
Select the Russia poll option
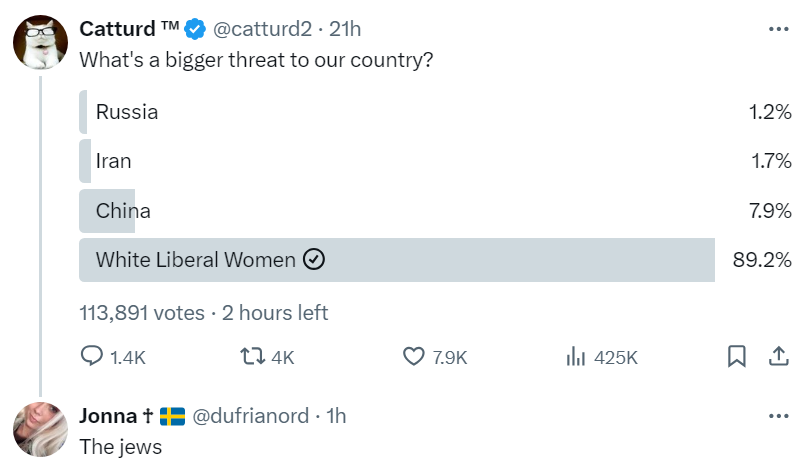(127, 112)
